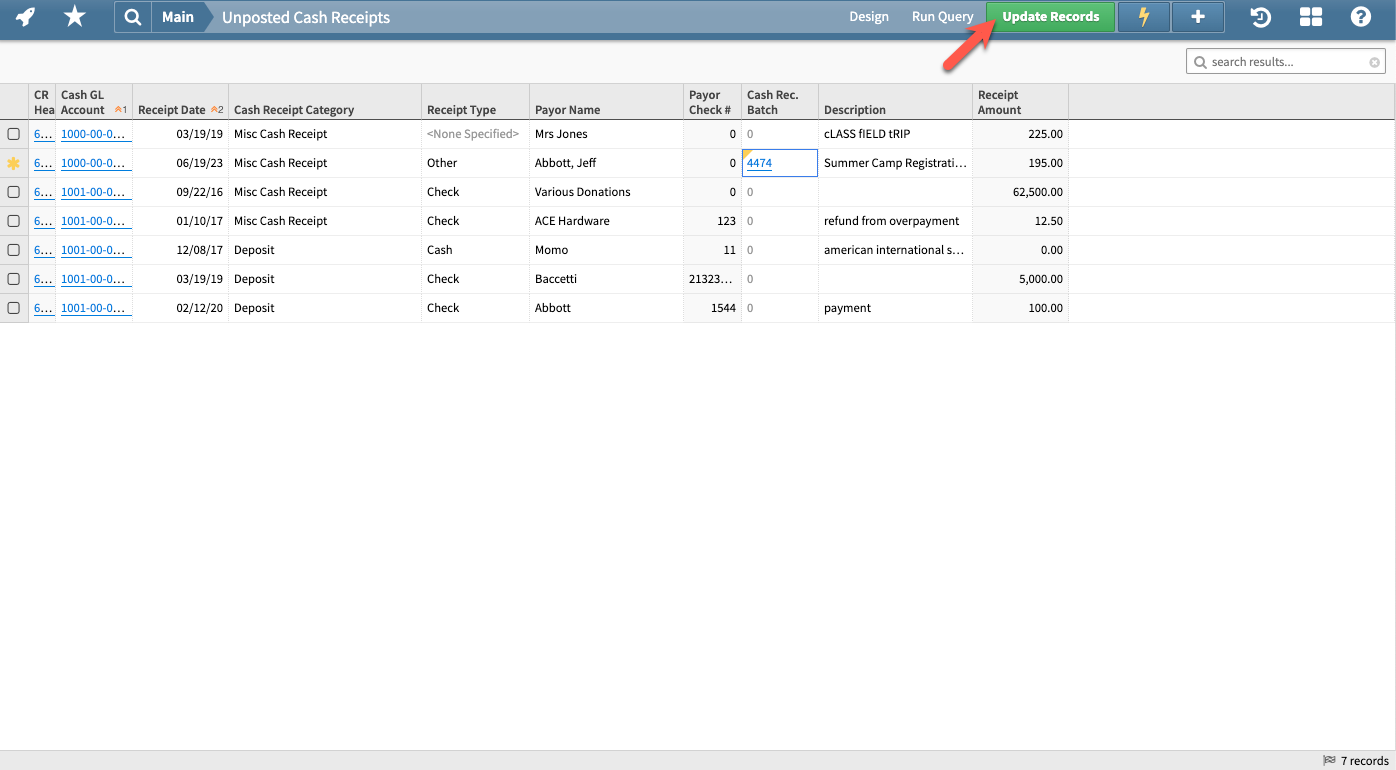Open the 1000-00-0 Cash GL Account link
Viewport: 1396px width, 770px height.
pyautogui.click(x=93, y=133)
